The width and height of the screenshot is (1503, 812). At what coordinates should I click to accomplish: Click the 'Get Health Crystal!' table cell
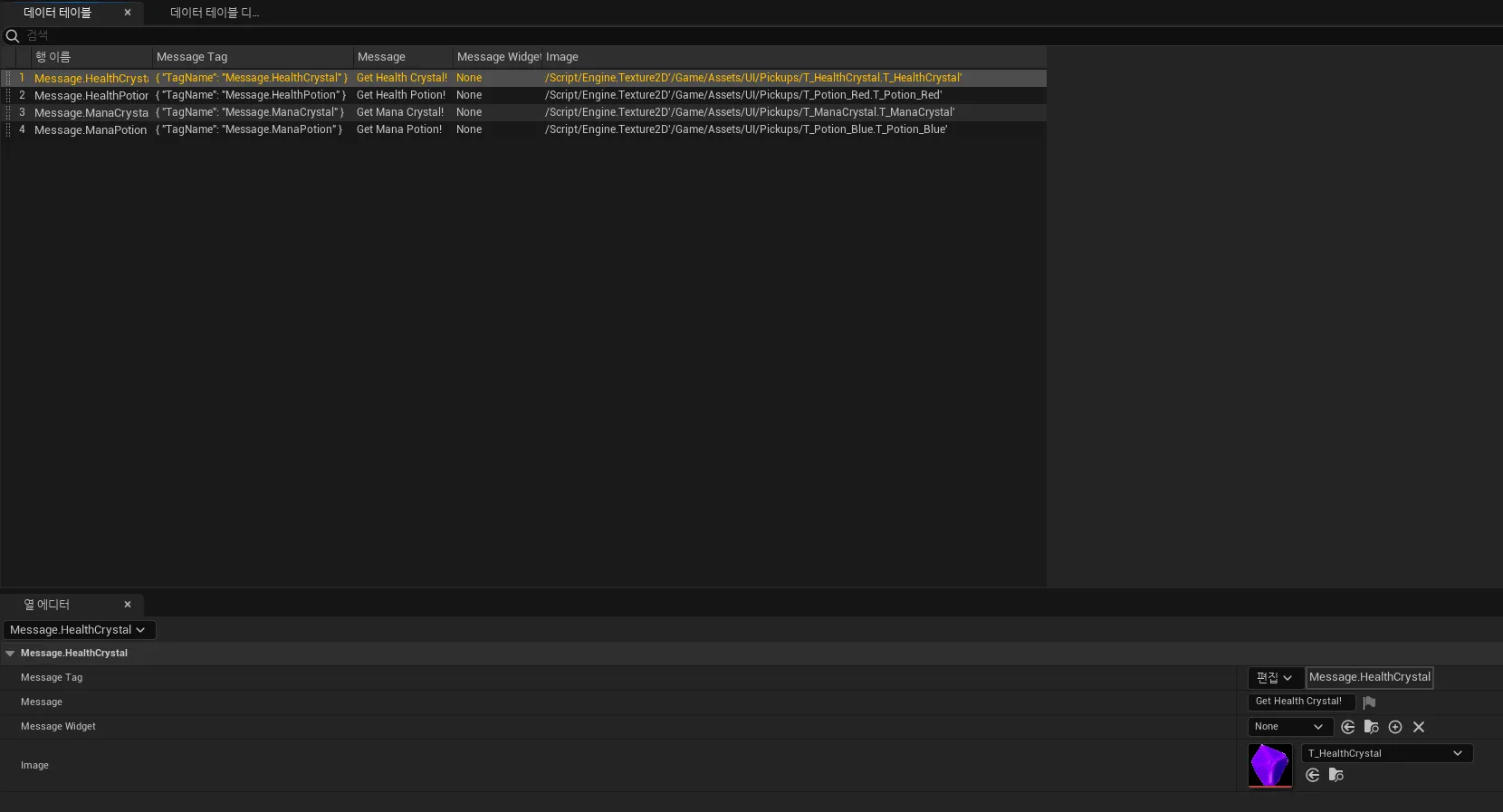click(x=402, y=78)
